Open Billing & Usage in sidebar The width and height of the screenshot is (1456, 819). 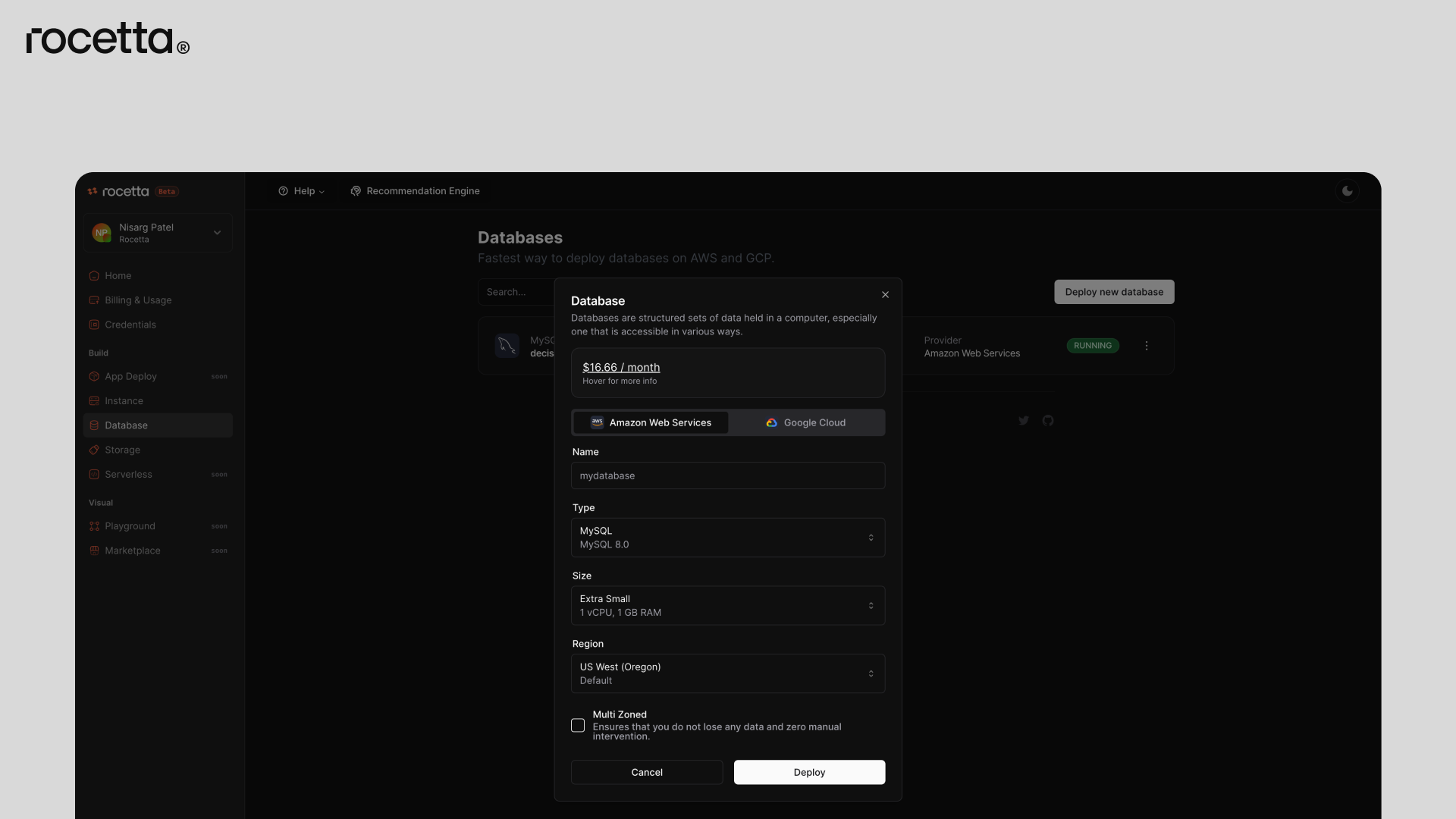(158, 300)
